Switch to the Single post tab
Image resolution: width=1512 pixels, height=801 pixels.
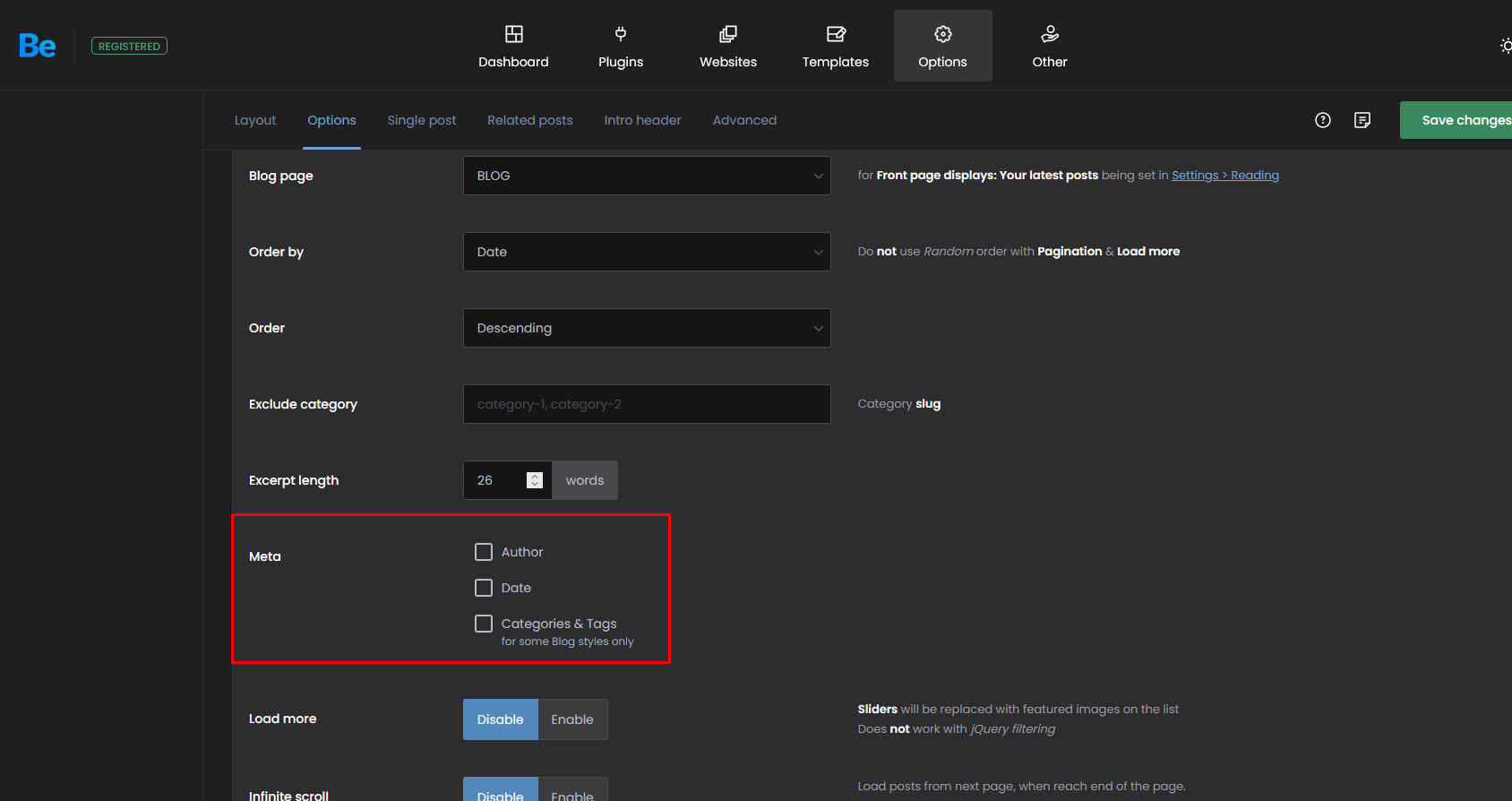coord(422,120)
